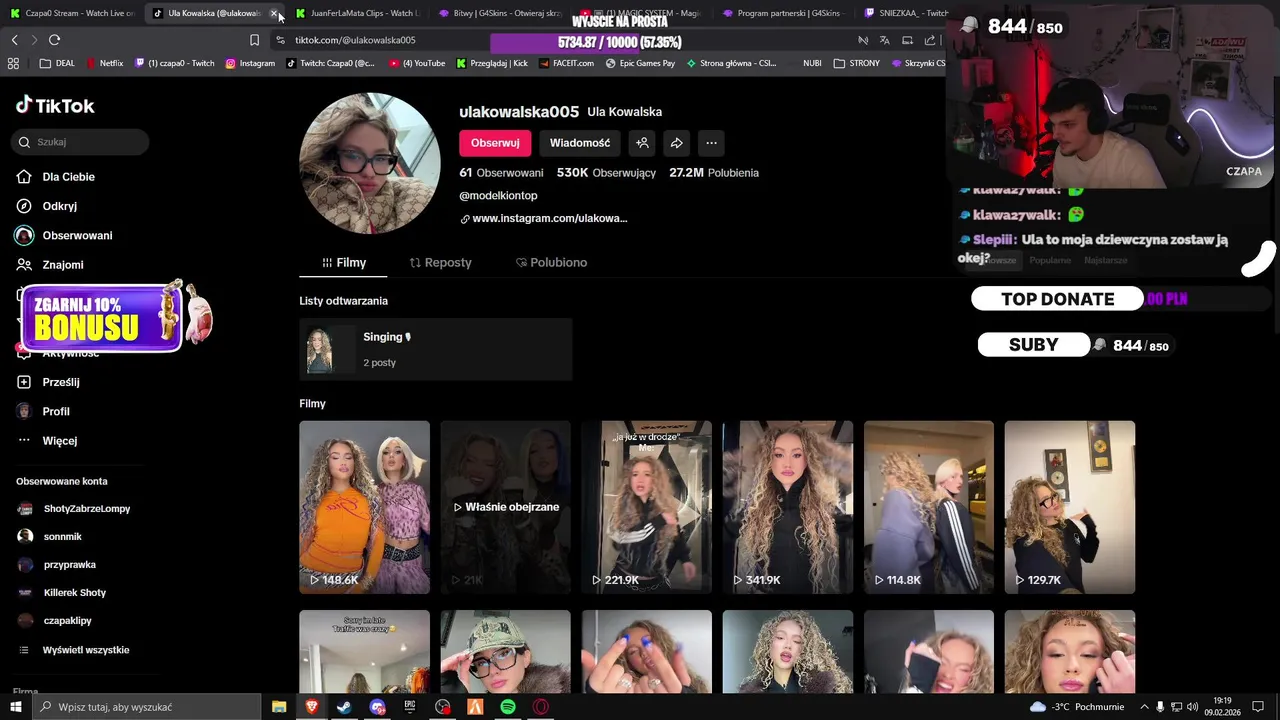Open the video with 341.9K views

click(x=788, y=507)
